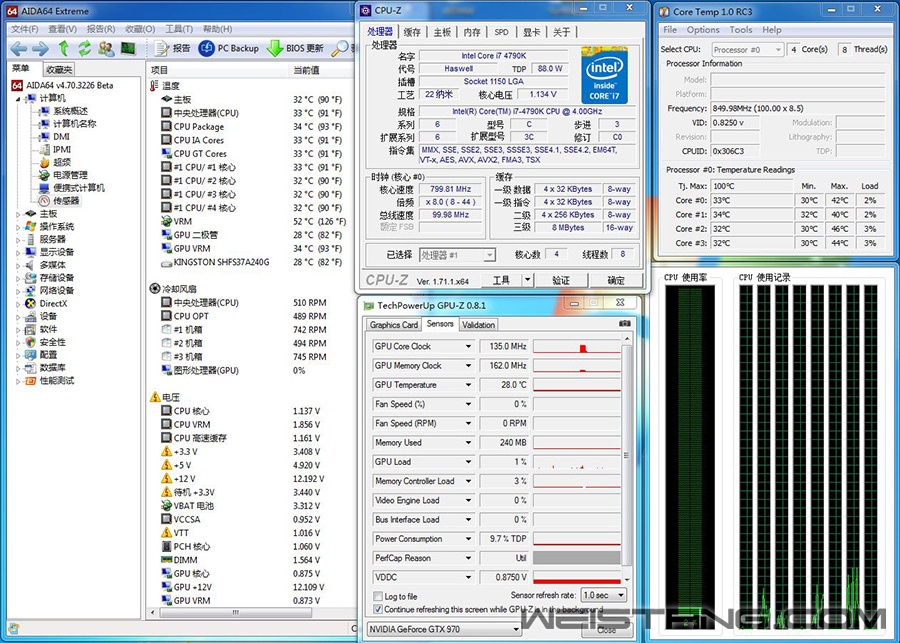Viewport: 900px width, 643px height.
Task: Open the users icon in AIDA64 toolbar
Action: [106, 49]
